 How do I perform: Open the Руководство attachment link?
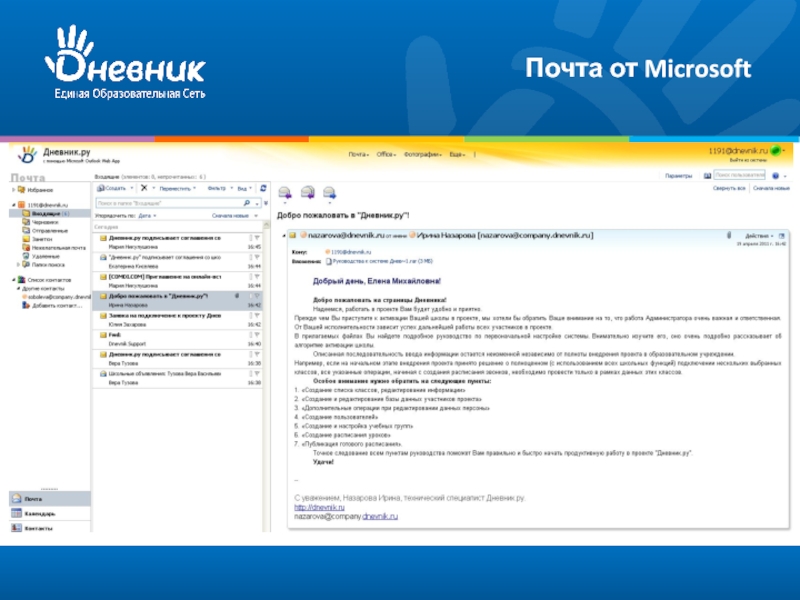382,261
